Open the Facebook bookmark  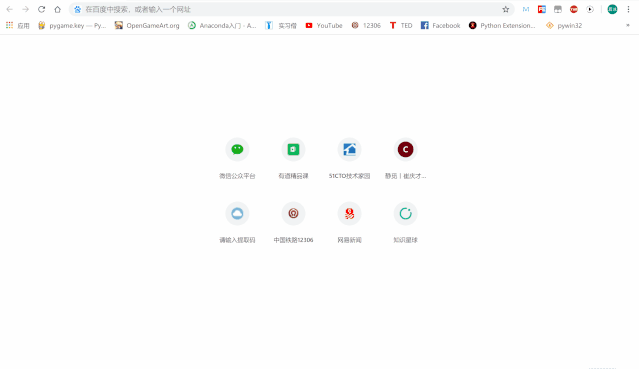[441, 25]
